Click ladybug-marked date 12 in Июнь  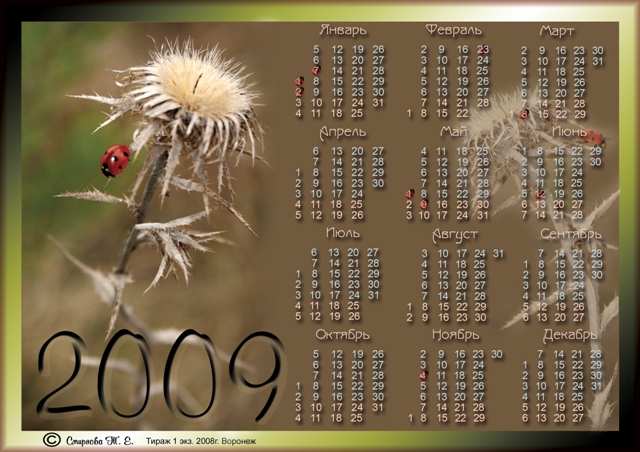point(540,194)
